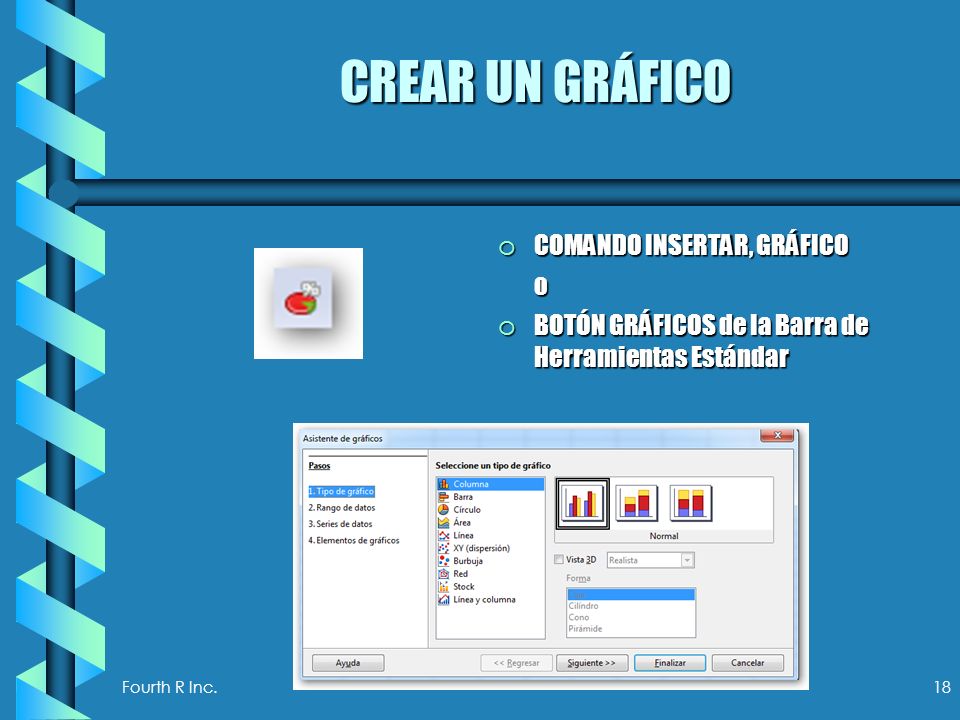The image size is (960, 720).
Task: Choose the percent stacked column thumbnail
Action: tap(691, 503)
